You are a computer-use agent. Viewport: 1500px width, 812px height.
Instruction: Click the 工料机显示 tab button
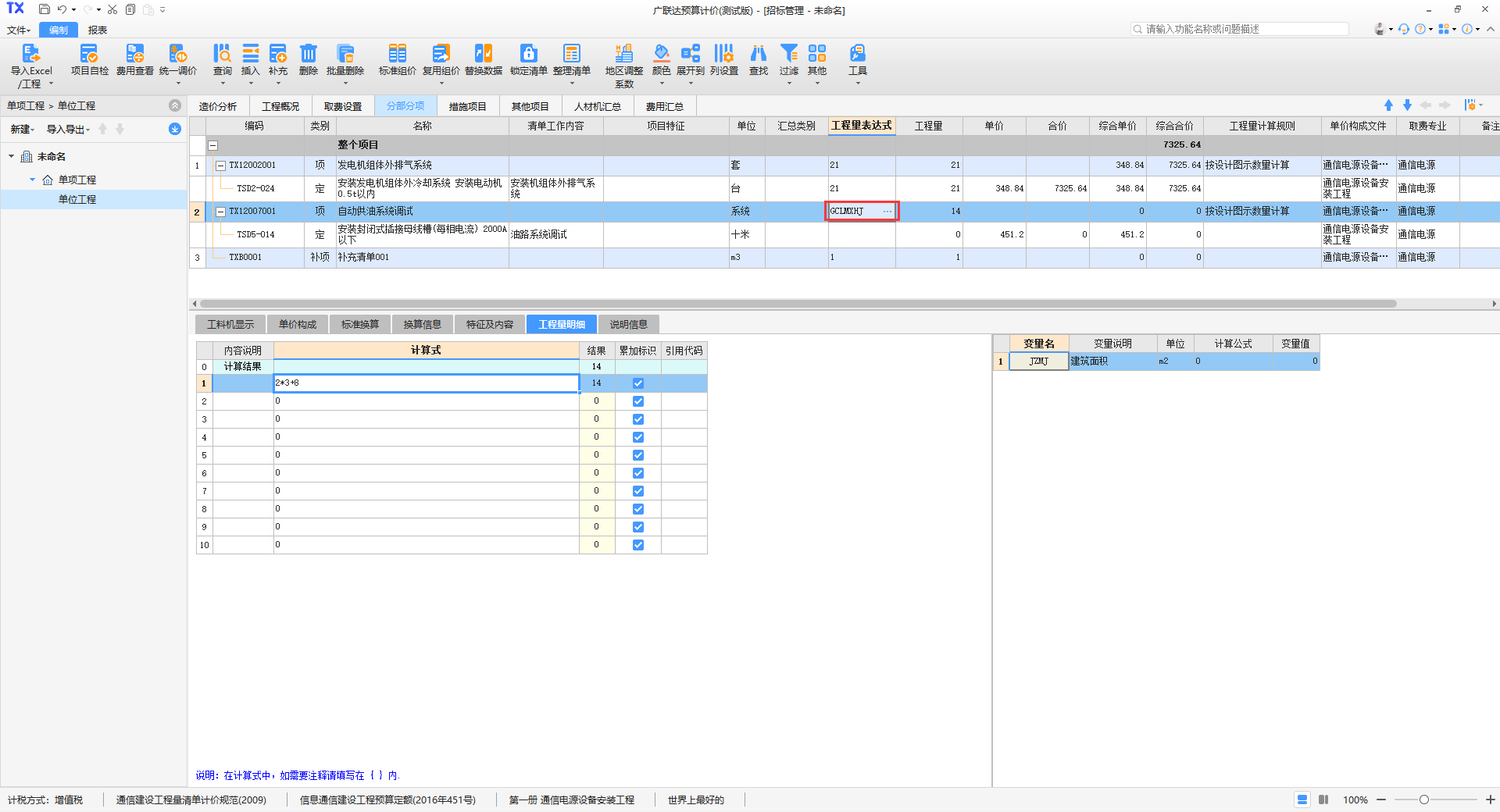(x=230, y=325)
